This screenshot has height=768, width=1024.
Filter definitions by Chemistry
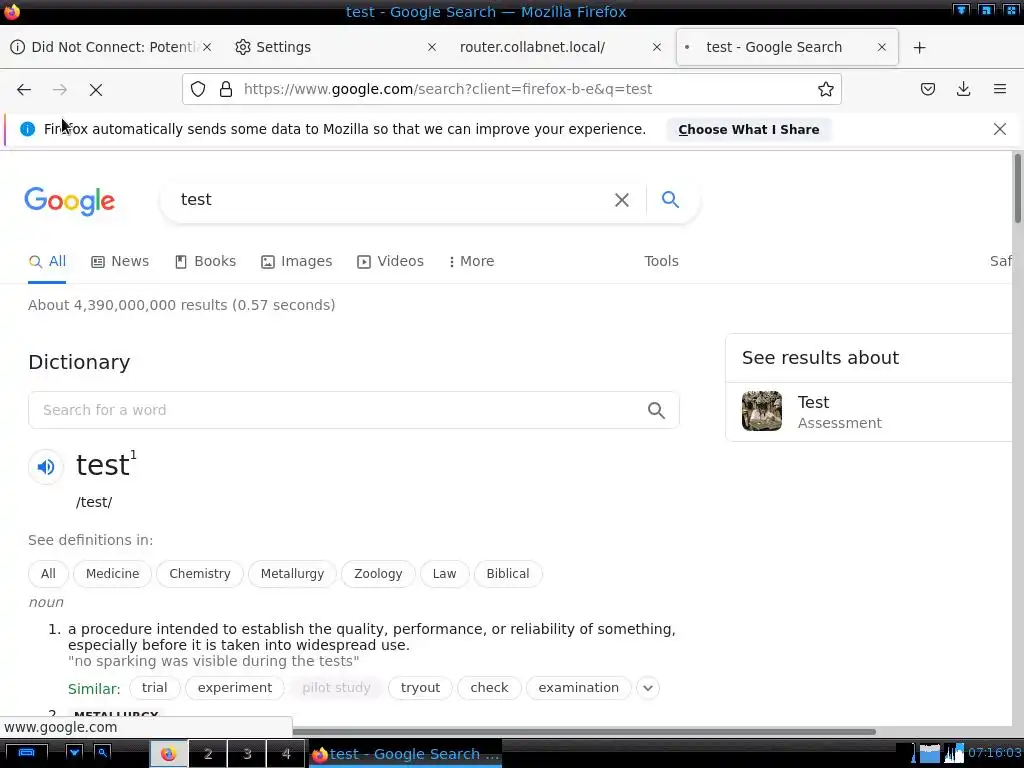point(200,574)
